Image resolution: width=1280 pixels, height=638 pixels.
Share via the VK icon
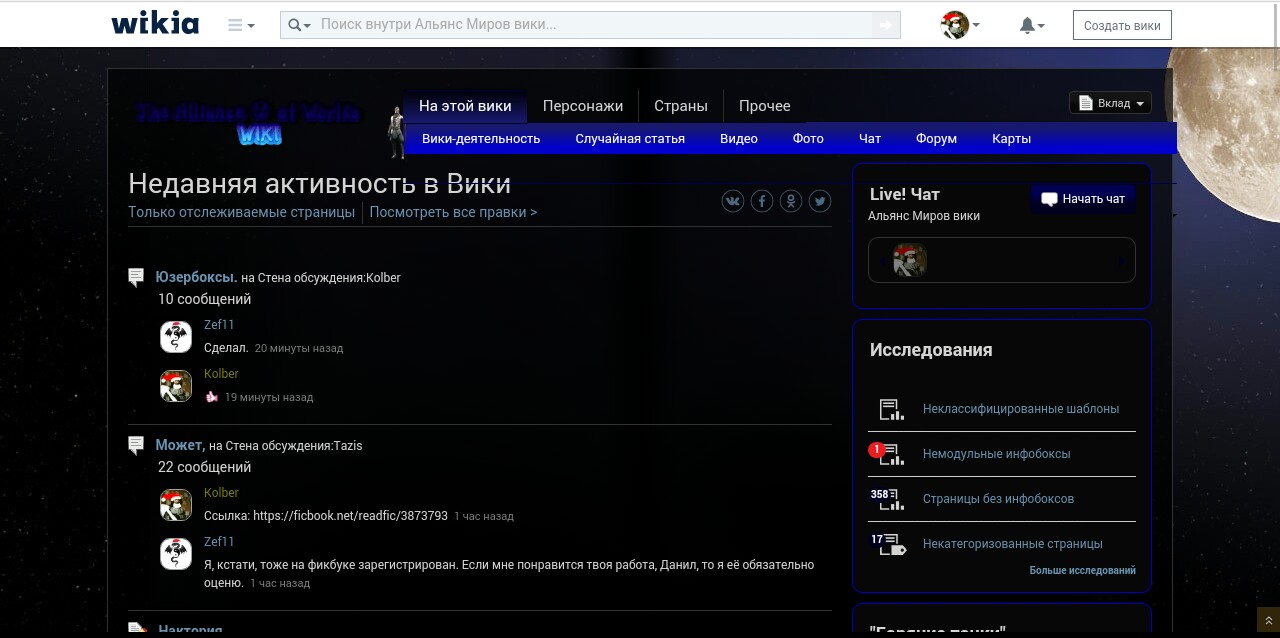(x=733, y=201)
